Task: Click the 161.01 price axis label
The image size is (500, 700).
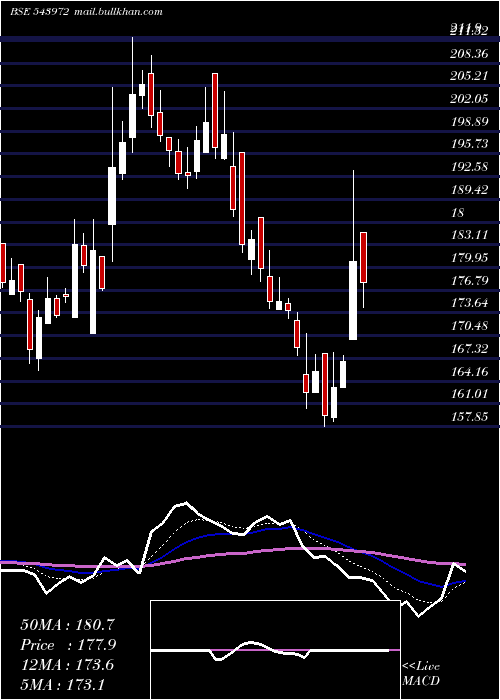Action: click(x=469, y=394)
